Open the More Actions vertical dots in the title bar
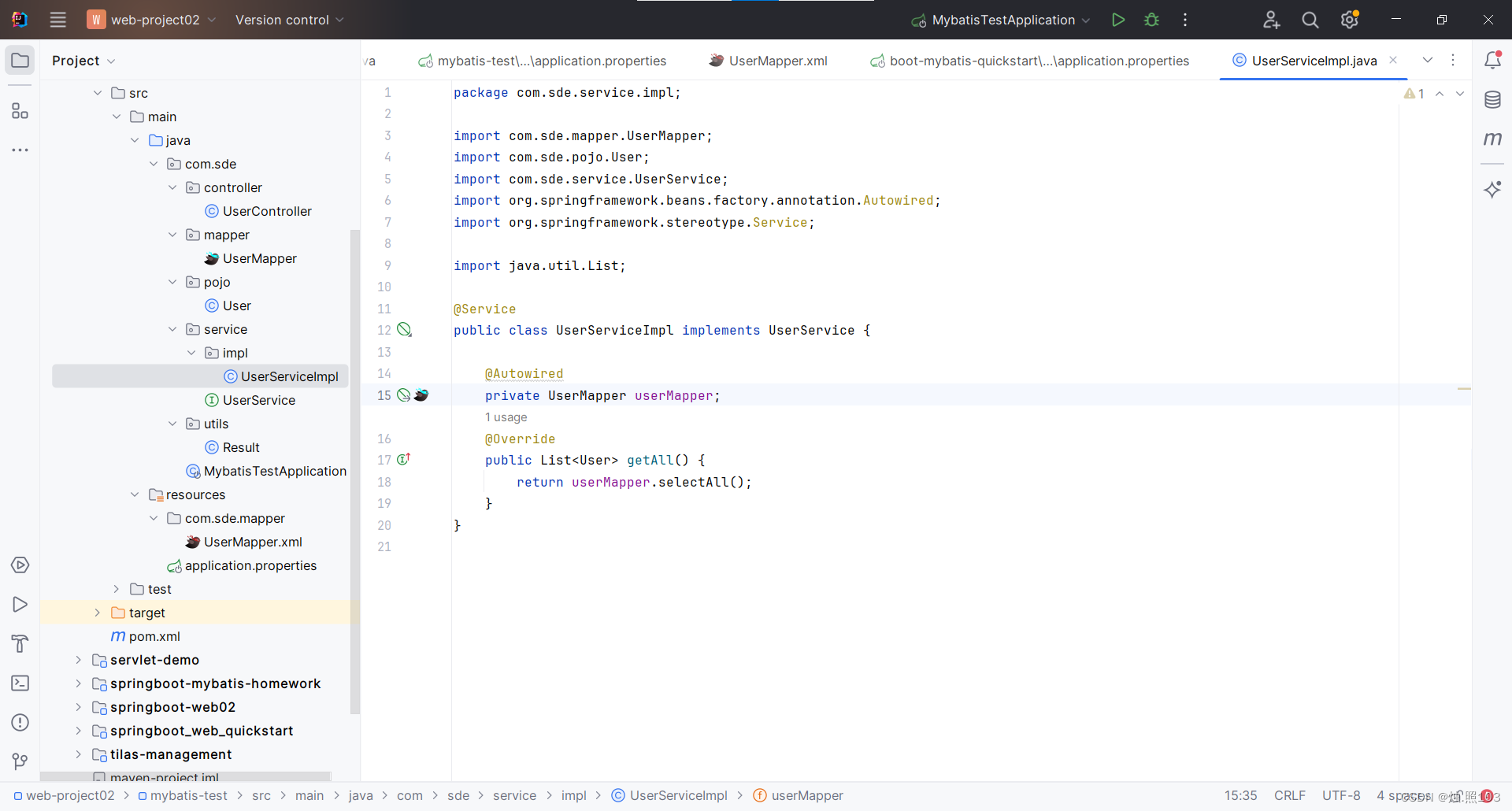 tap(1185, 20)
